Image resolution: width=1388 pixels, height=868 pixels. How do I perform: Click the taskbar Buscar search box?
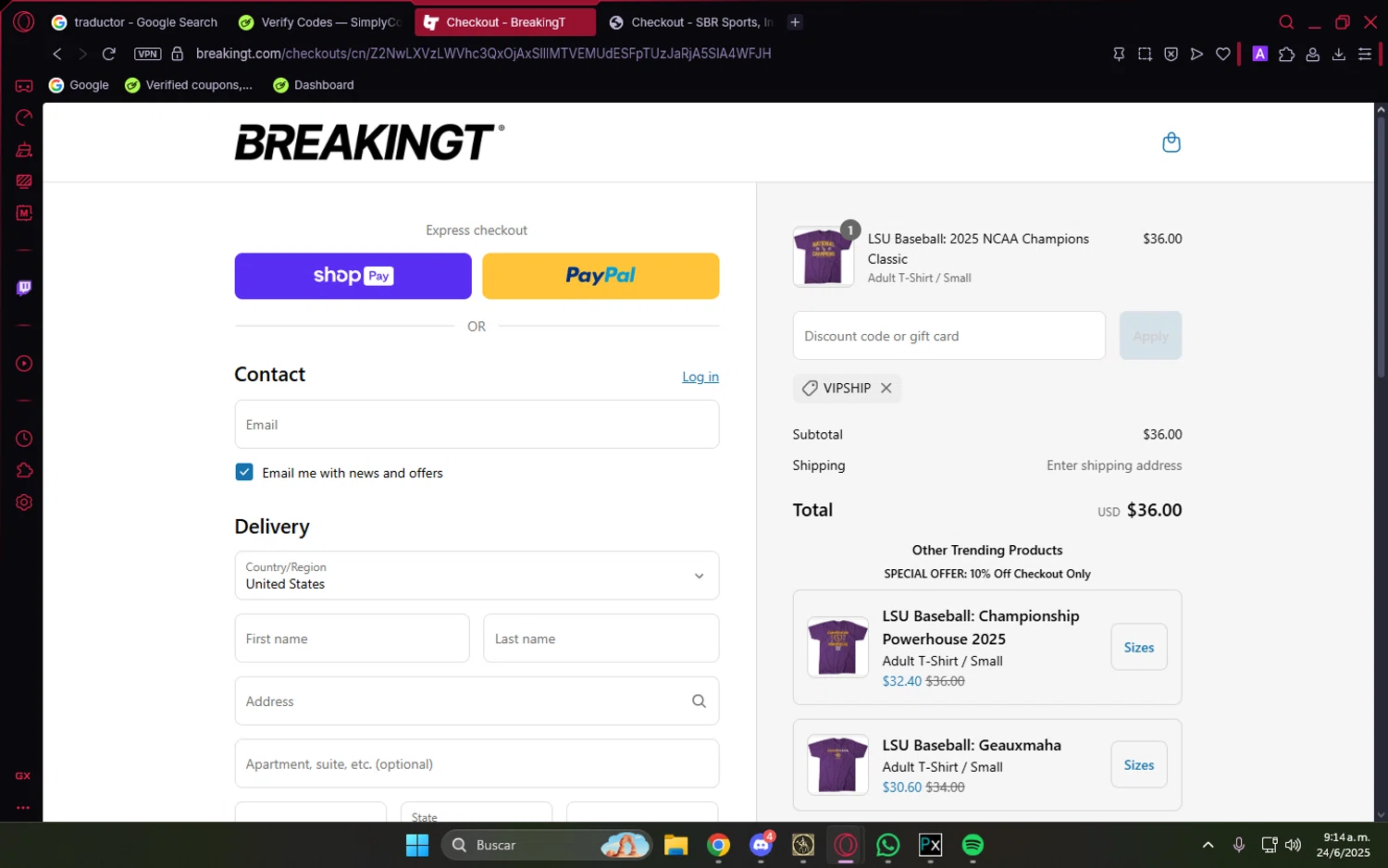coord(547,845)
